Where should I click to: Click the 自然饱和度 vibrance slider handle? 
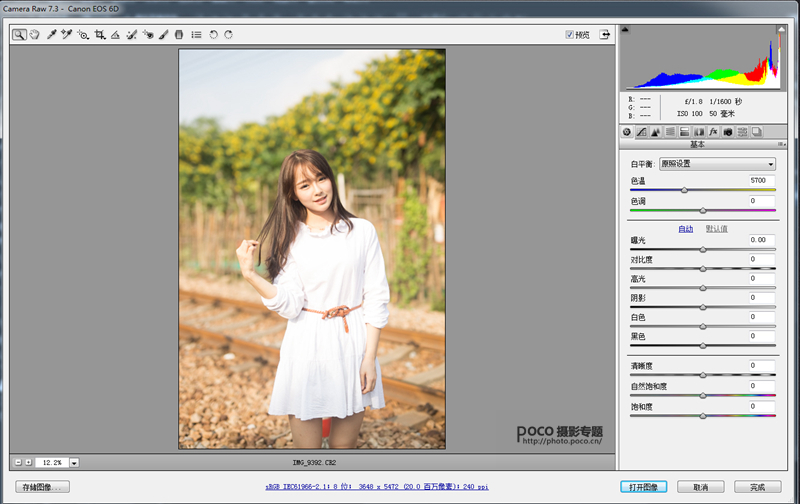coord(703,396)
